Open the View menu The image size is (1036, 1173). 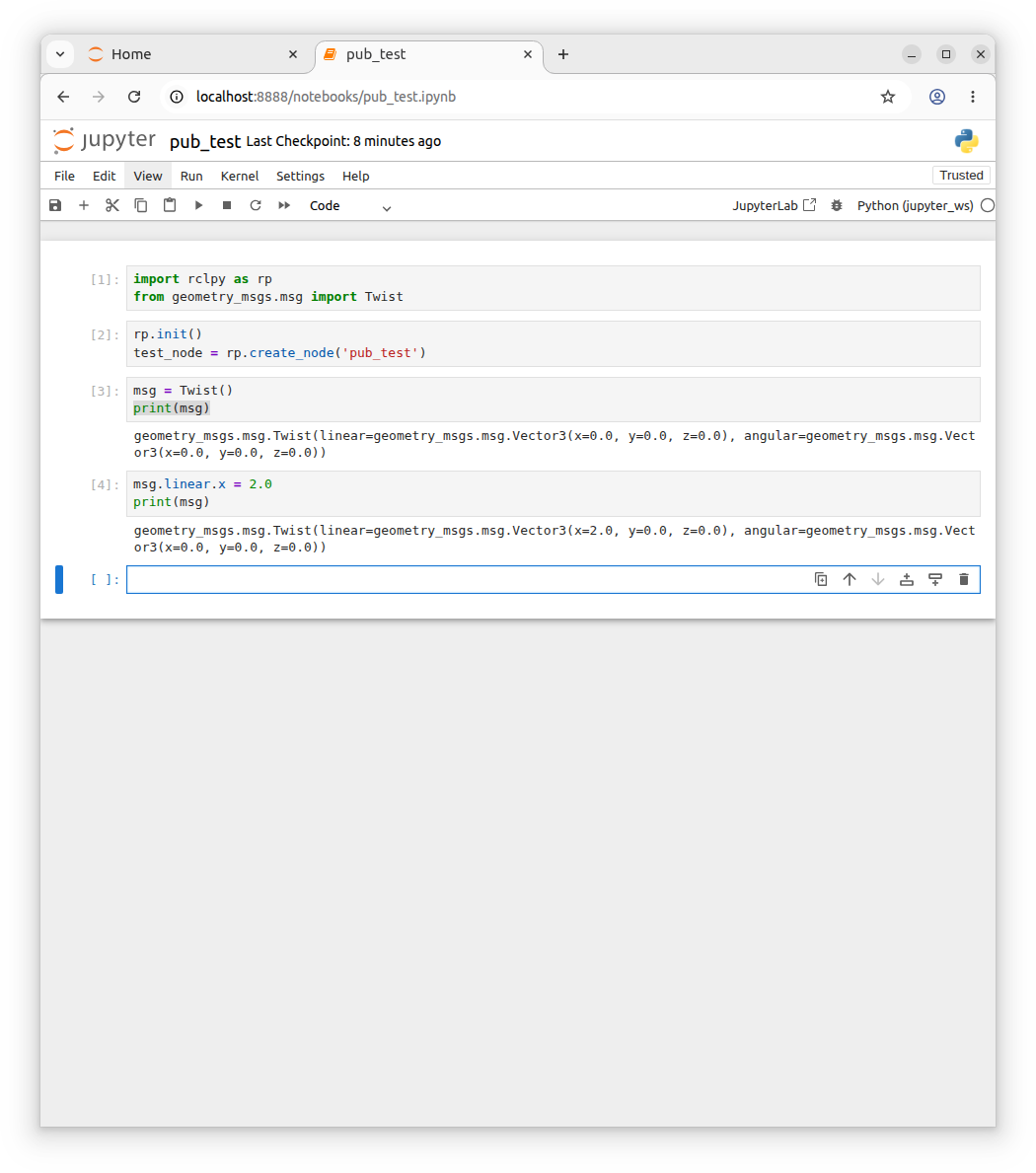pyautogui.click(x=147, y=176)
